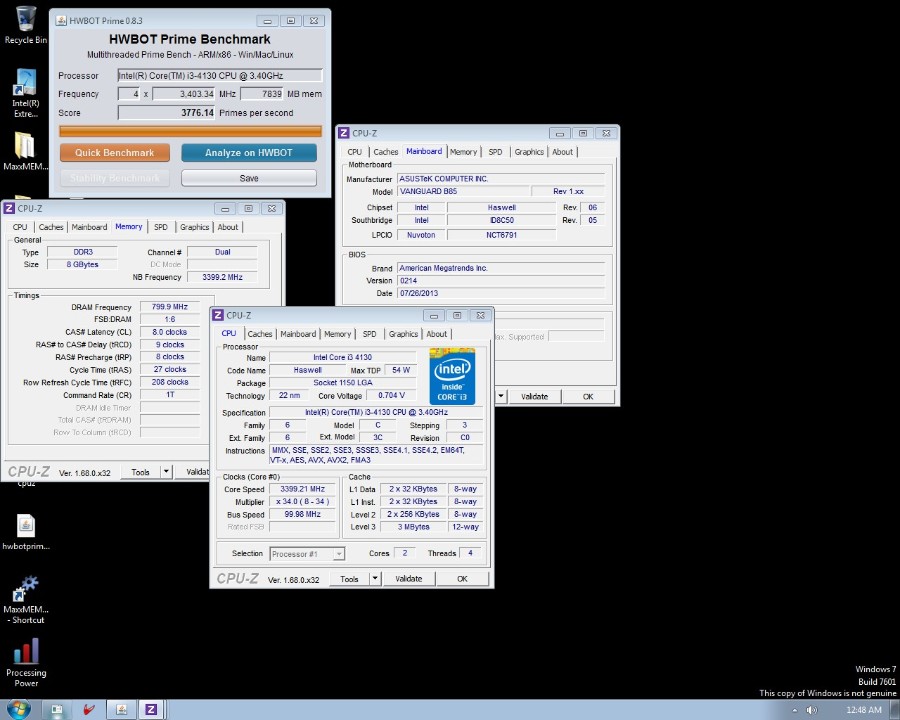Click OK in CPU-Z Mainboard window

pyautogui.click(x=588, y=396)
